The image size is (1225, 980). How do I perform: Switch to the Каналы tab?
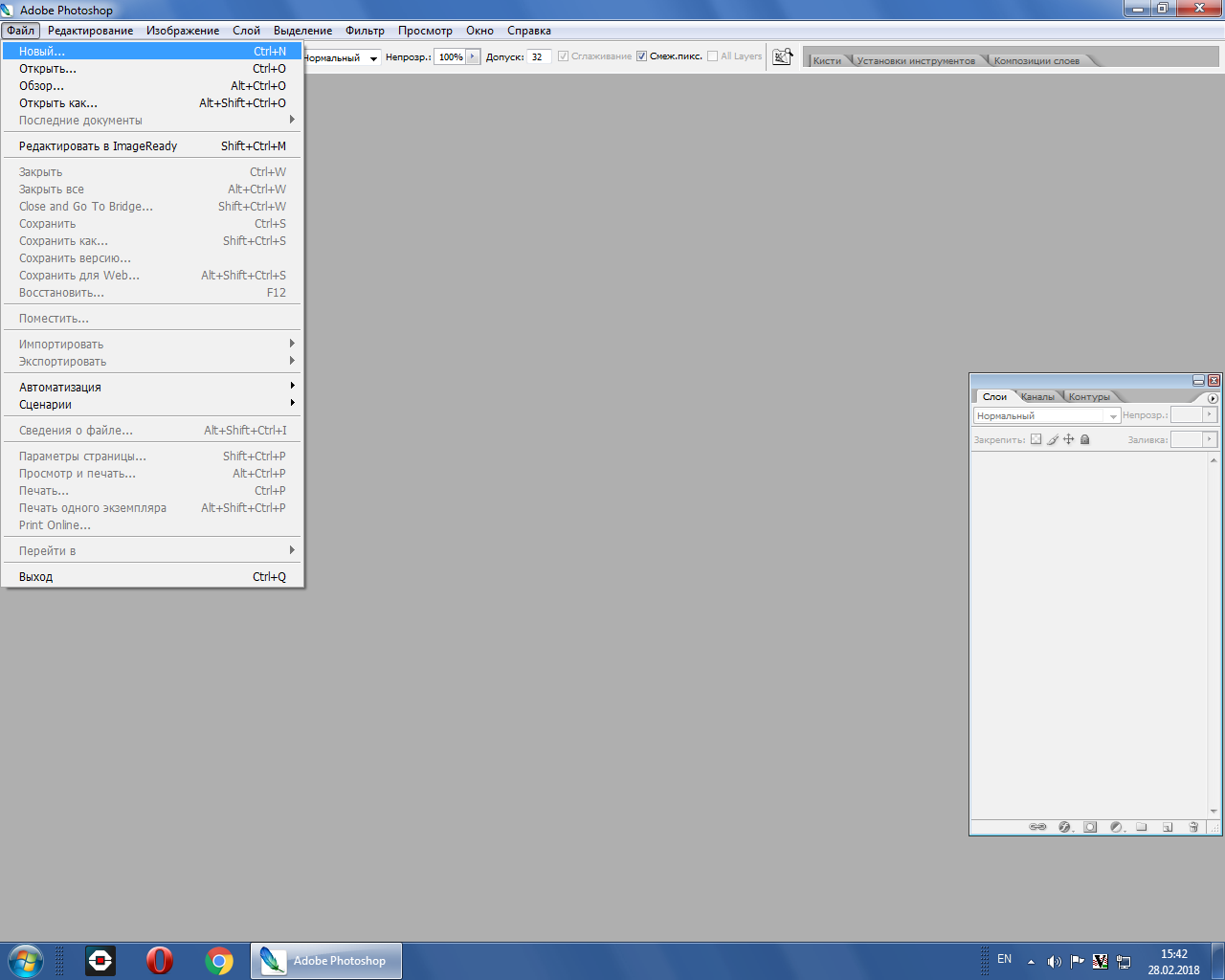[x=1037, y=397]
